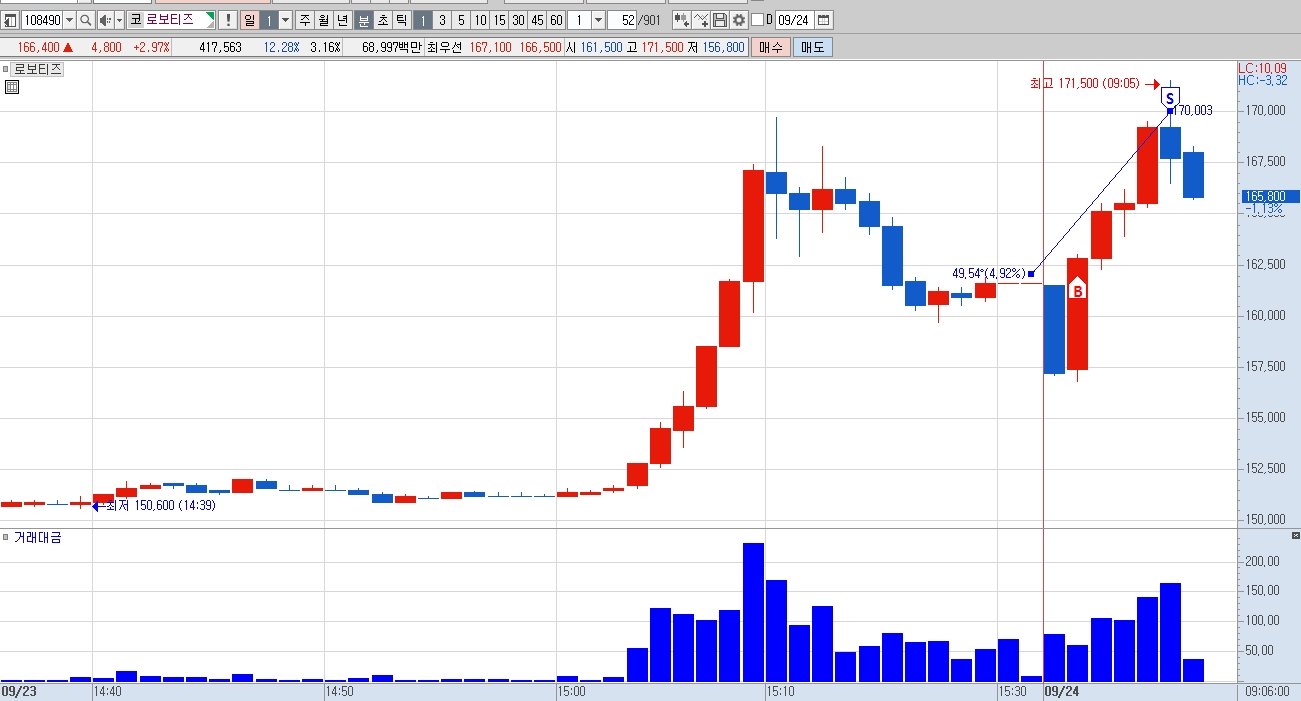The image size is (1301, 701).
Task: Click the 거래대금 volume panel label
Action: [37, 537]
